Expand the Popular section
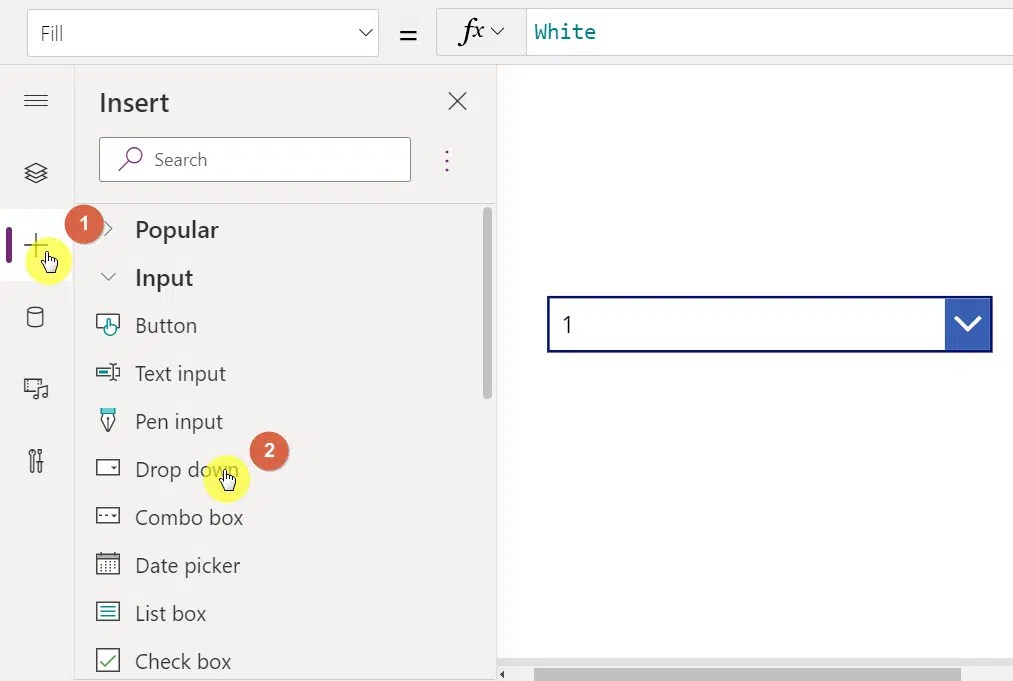This screenshot has width=1013, height=681. tap(110, 229)
